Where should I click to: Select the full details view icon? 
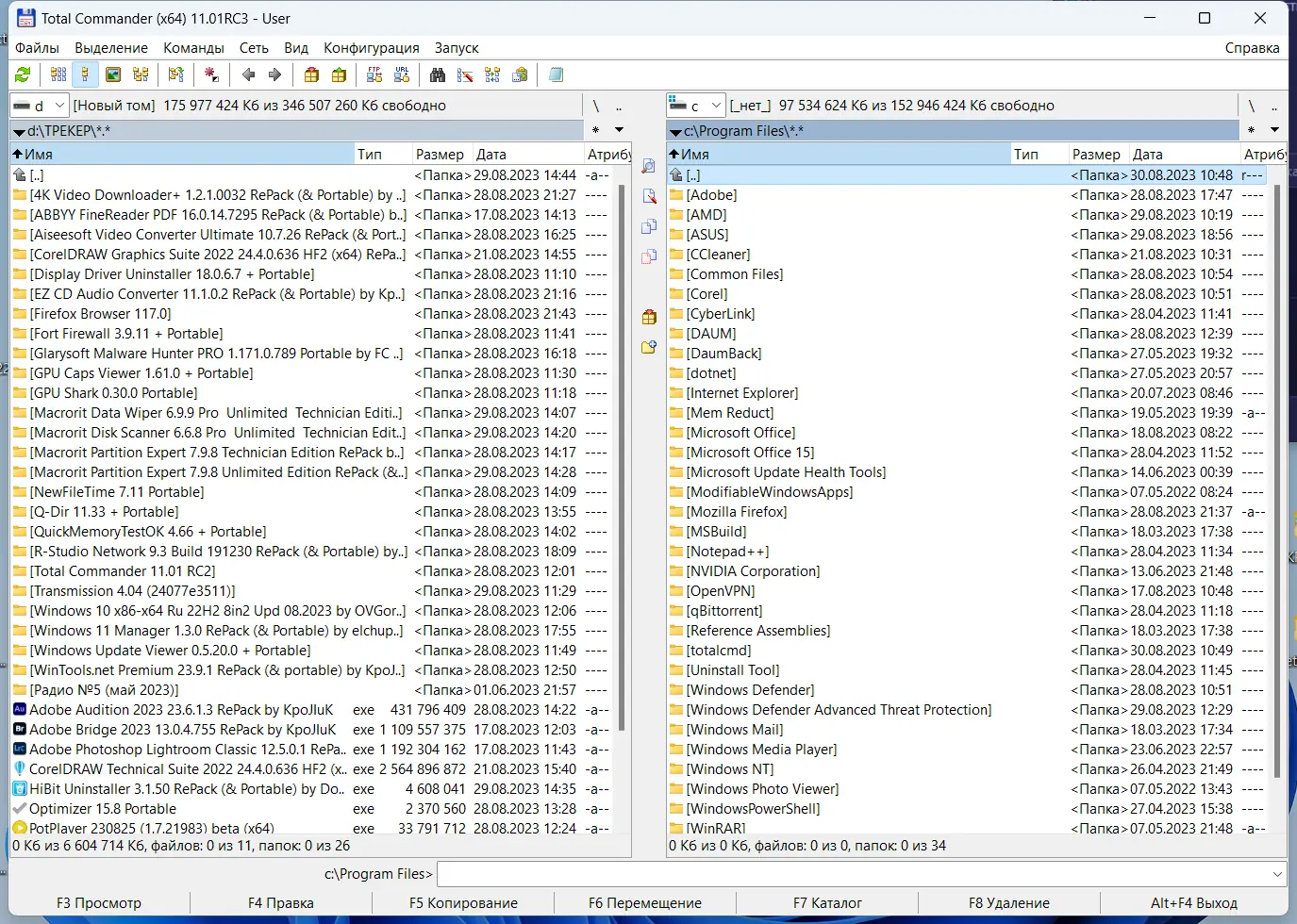pos(85,74)
